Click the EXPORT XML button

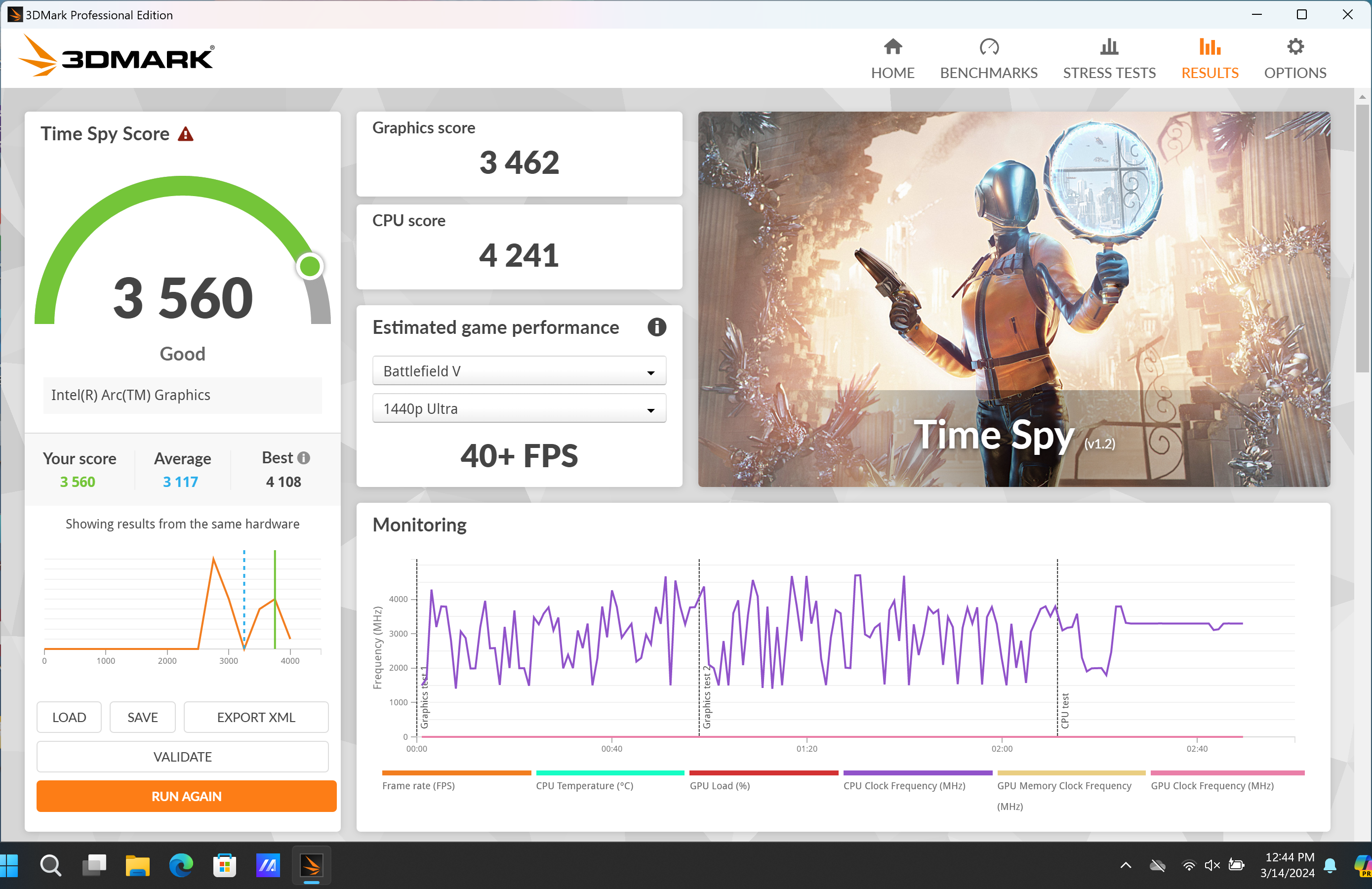pyautogui.click(x=256, y=717)
